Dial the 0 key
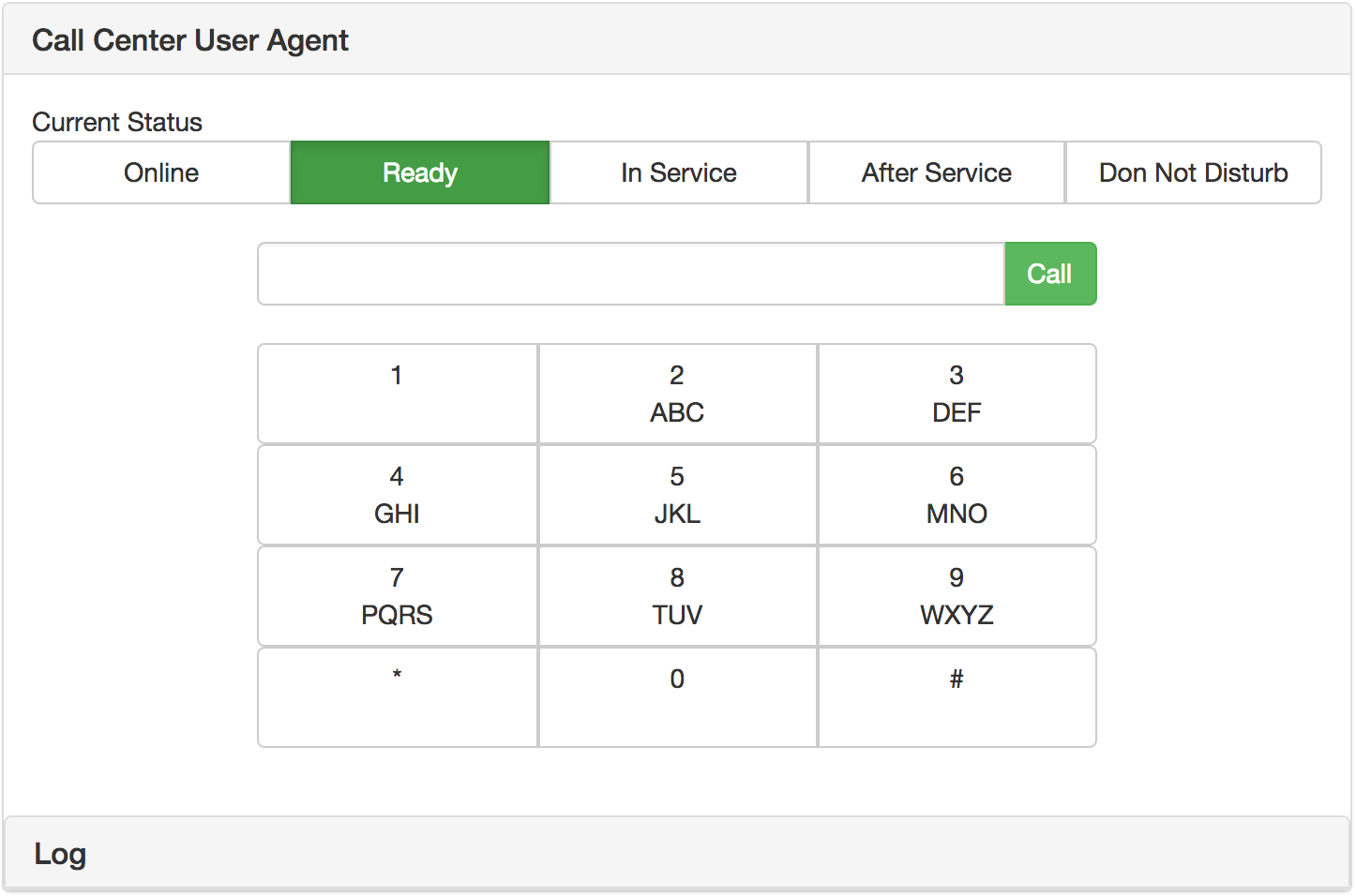This screenshot has height=896, width=1356. click(x=677, y=697)
